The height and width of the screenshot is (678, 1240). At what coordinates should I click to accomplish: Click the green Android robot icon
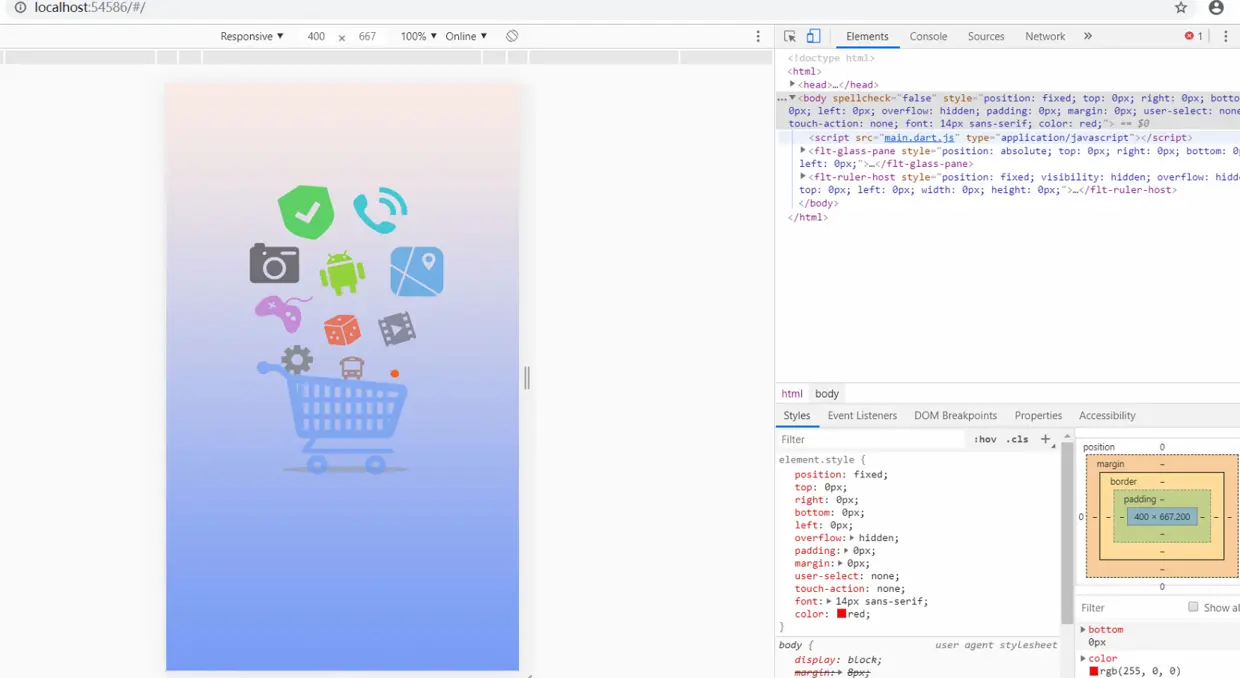coord(342,272)
